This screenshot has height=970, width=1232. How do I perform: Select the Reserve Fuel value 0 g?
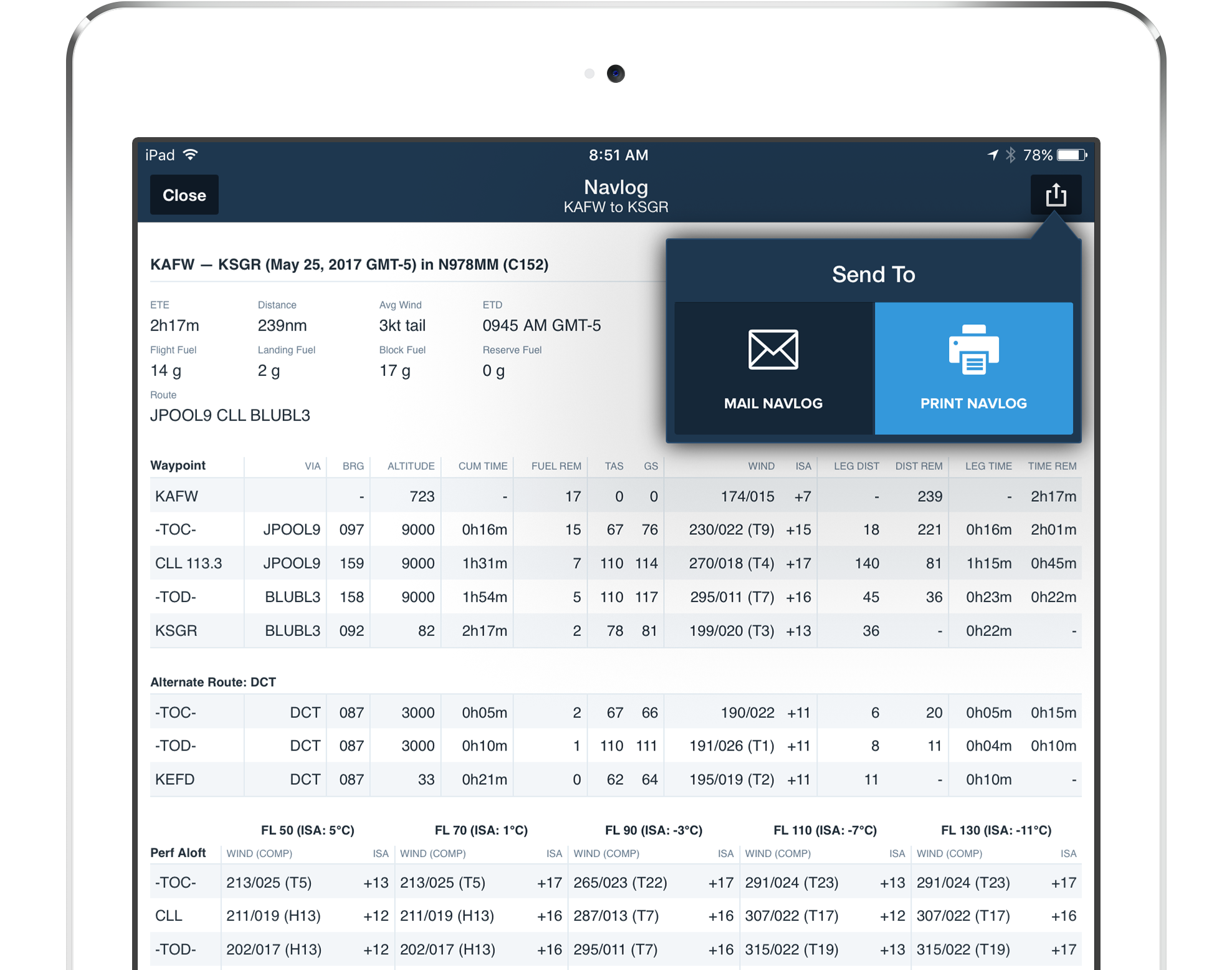[494, 371]
